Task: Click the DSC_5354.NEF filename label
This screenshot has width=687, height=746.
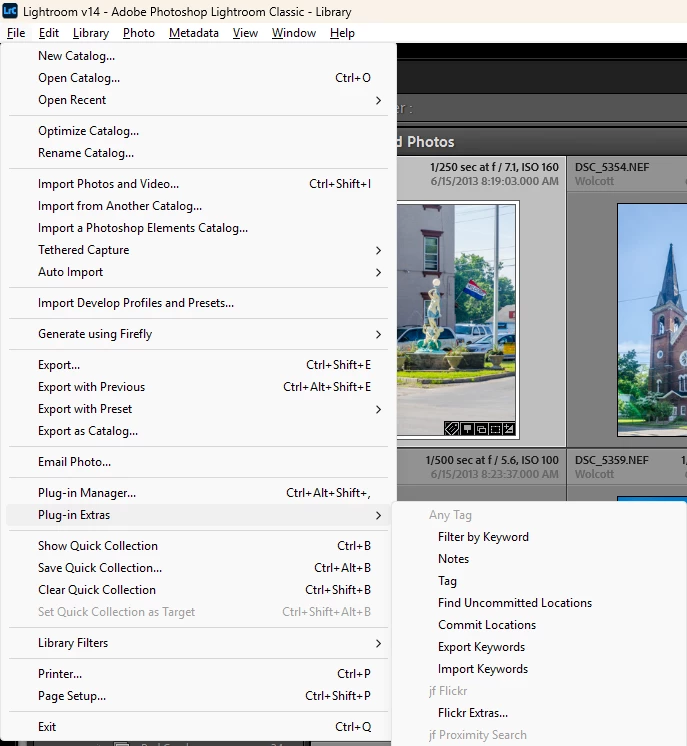Action: pos(612,167)
